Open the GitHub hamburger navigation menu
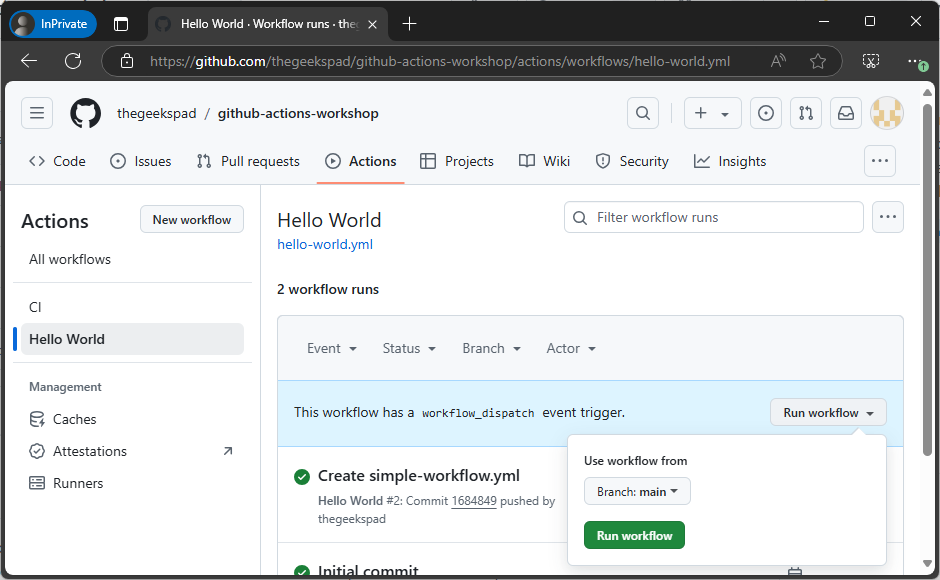 (x=37, y=113)
